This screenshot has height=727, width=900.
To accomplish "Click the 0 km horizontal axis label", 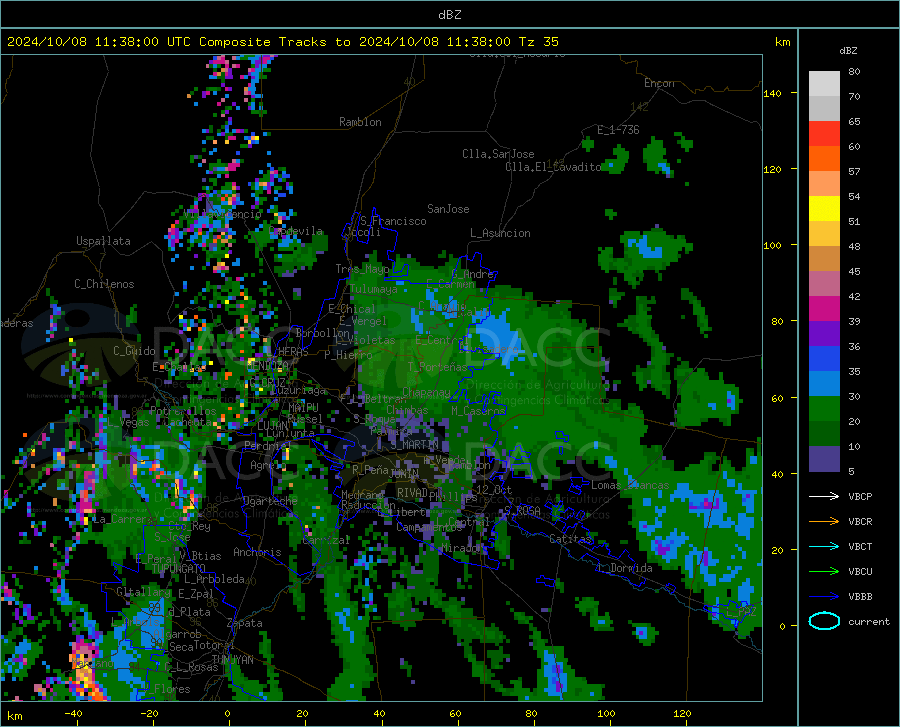I will pos(228,714).
